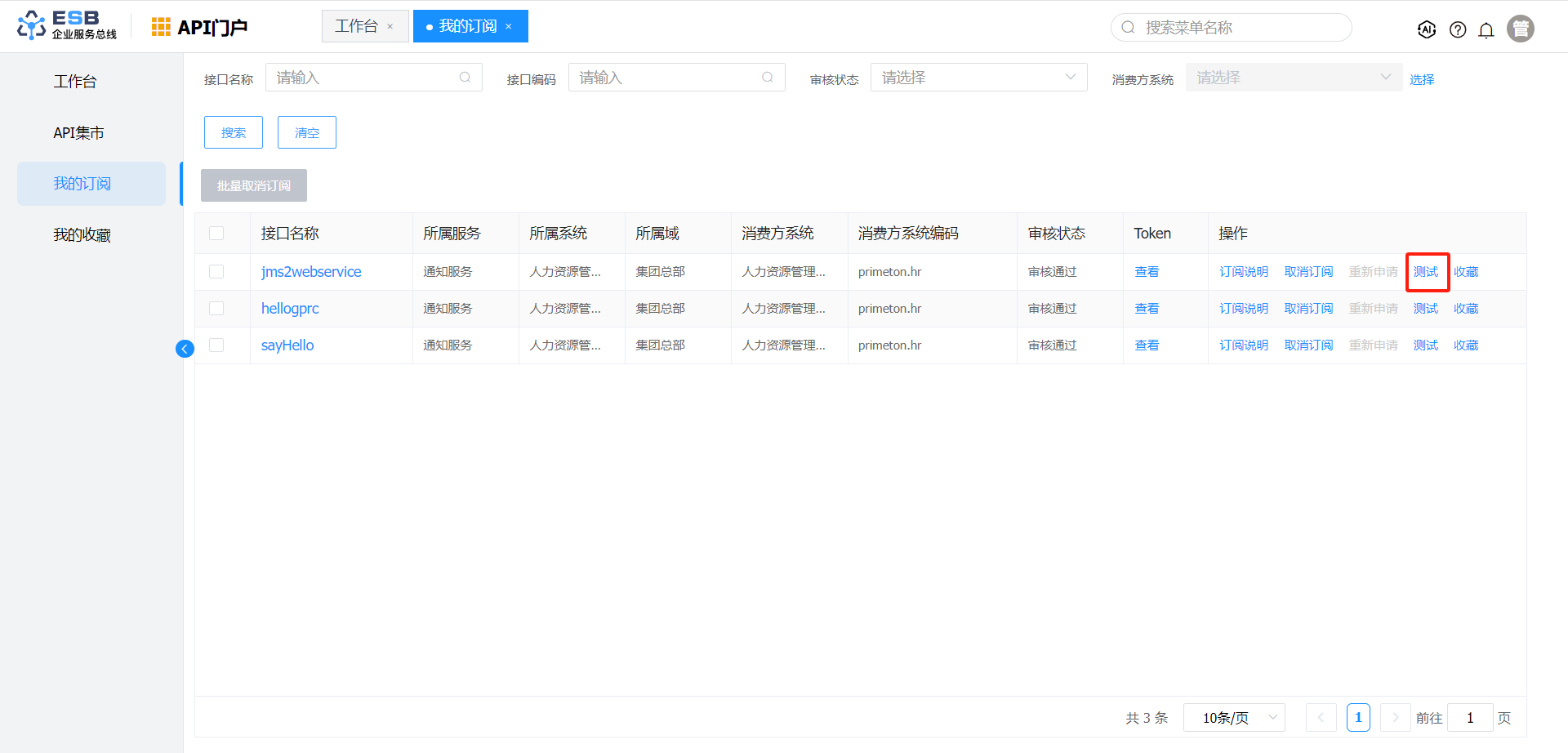Click the 搜索 button
1568x753 pixels.
click(234, 132)
